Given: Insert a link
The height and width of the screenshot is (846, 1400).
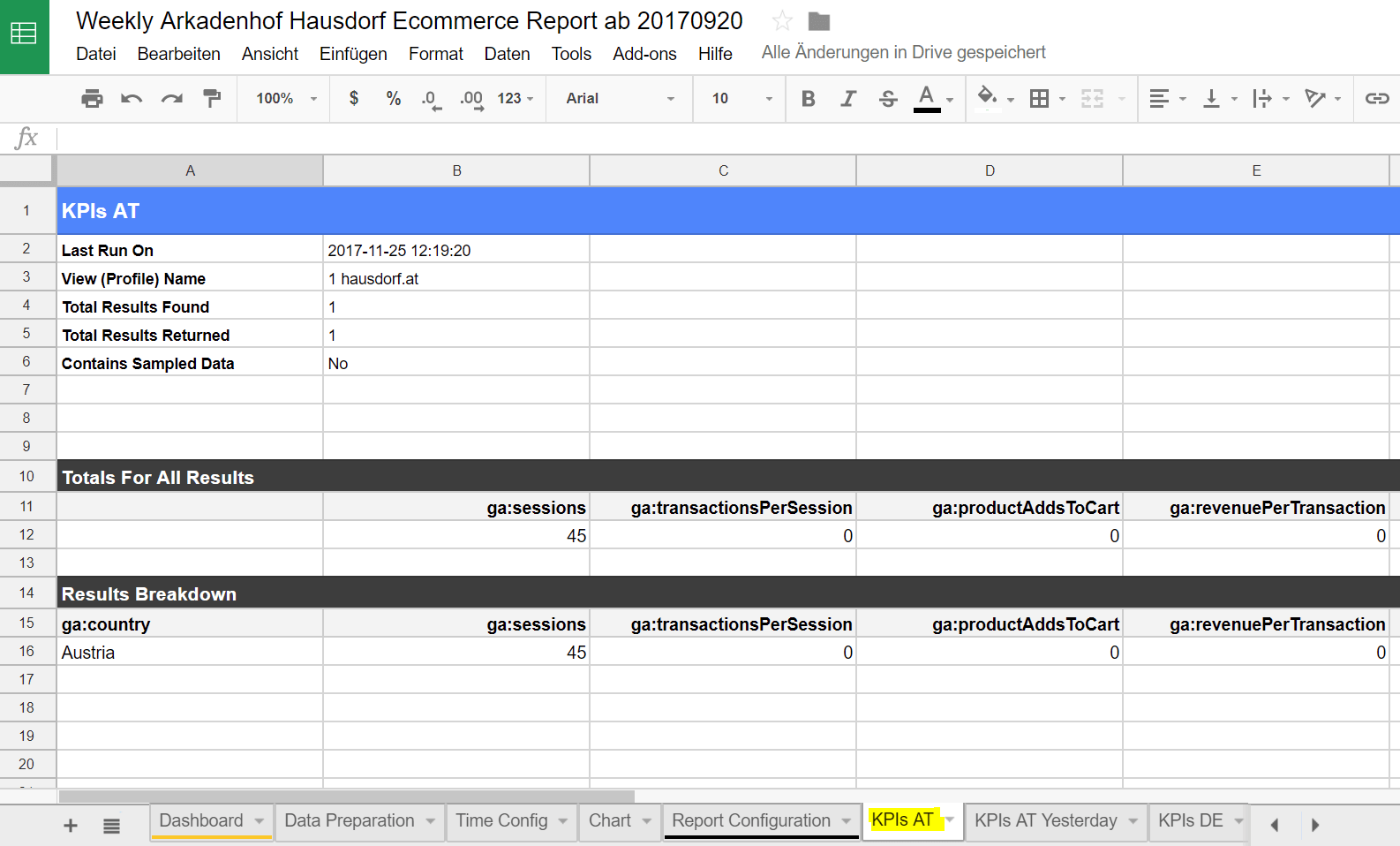Looking at the screenshot, I should (x=1377, y=98).
